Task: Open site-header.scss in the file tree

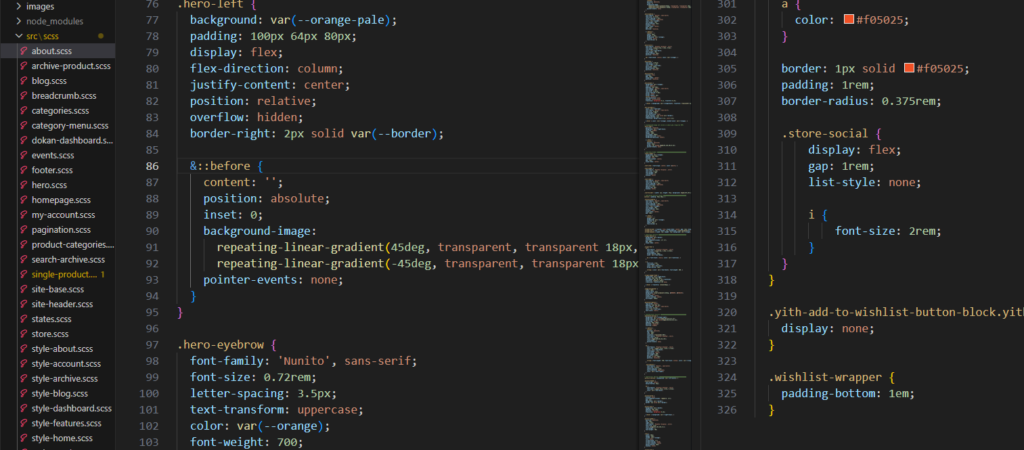Action: (62, 304)
